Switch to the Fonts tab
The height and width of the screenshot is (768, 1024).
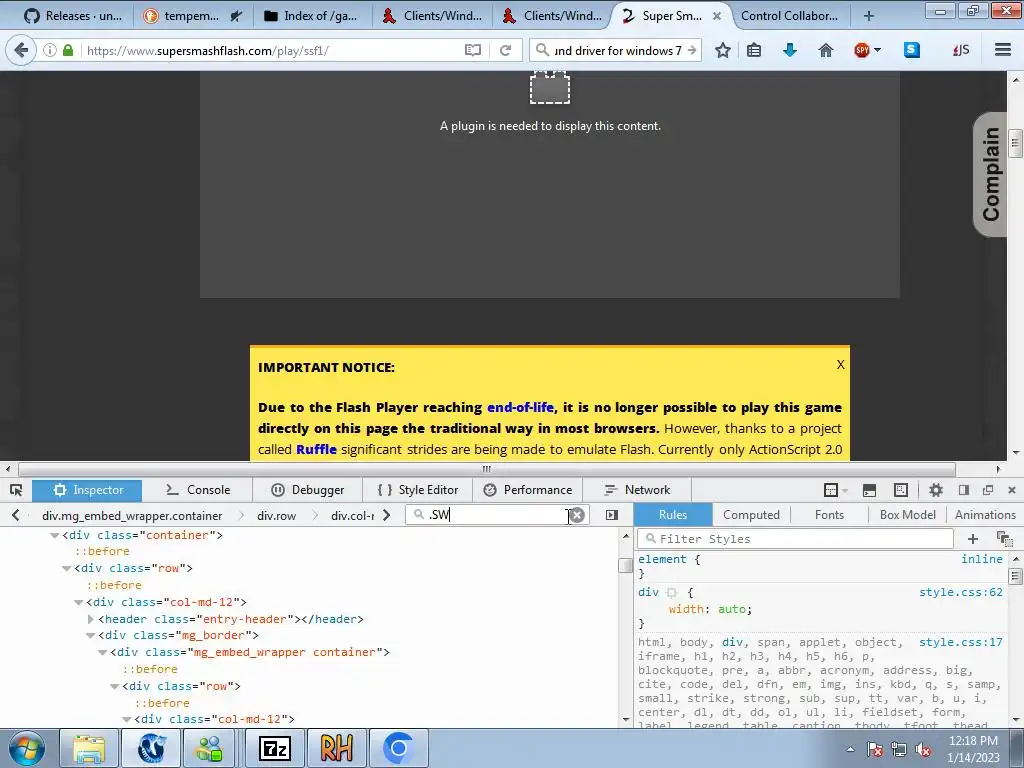pos(829,515)
